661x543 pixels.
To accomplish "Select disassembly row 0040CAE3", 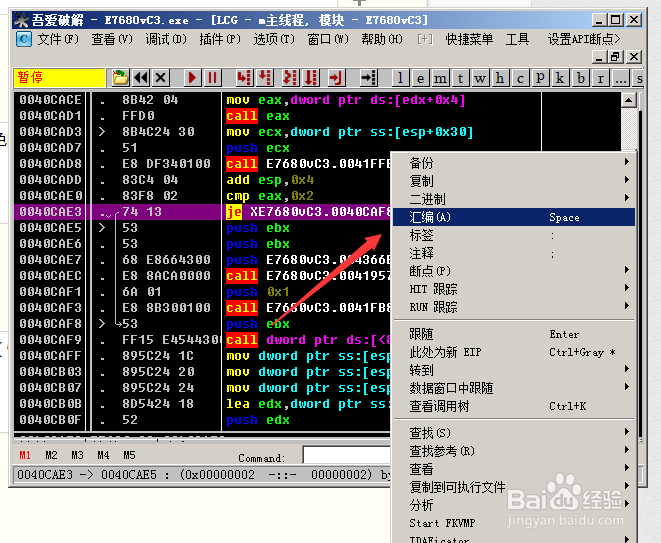I will tap(202, 212).
